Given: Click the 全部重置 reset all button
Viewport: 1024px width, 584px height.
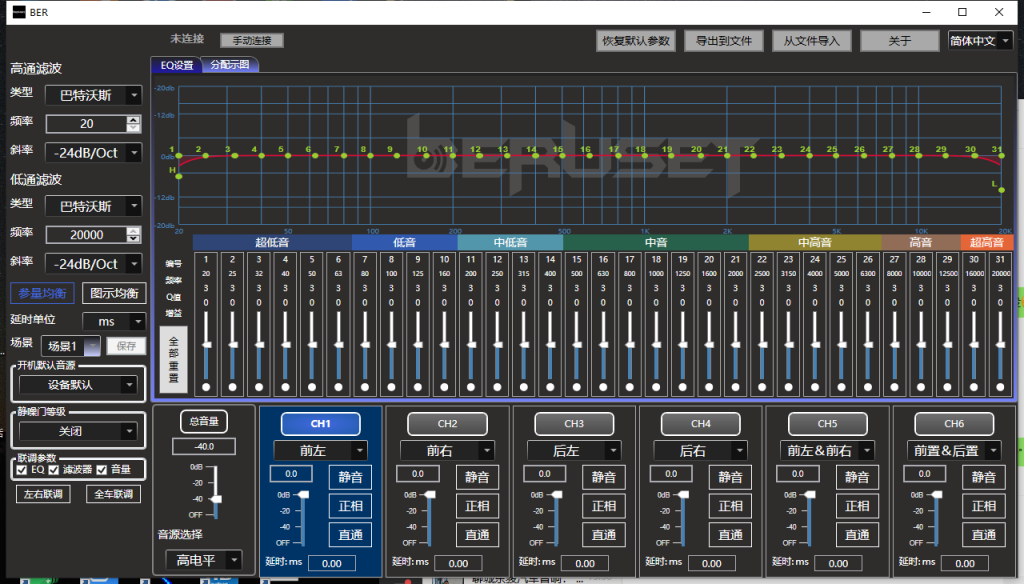Looking at the screenshot, I should click(x=174, y=360).
